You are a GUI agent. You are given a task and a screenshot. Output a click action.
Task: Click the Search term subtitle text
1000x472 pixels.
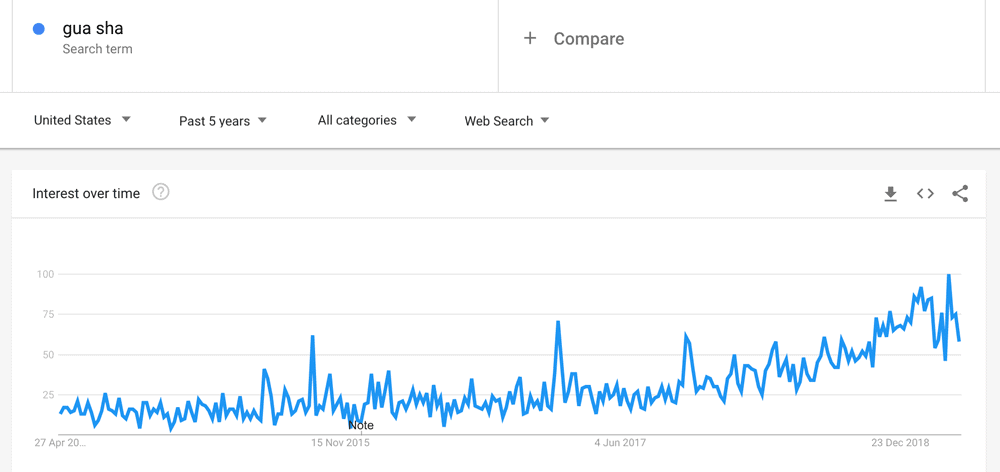tap(98, 49)
